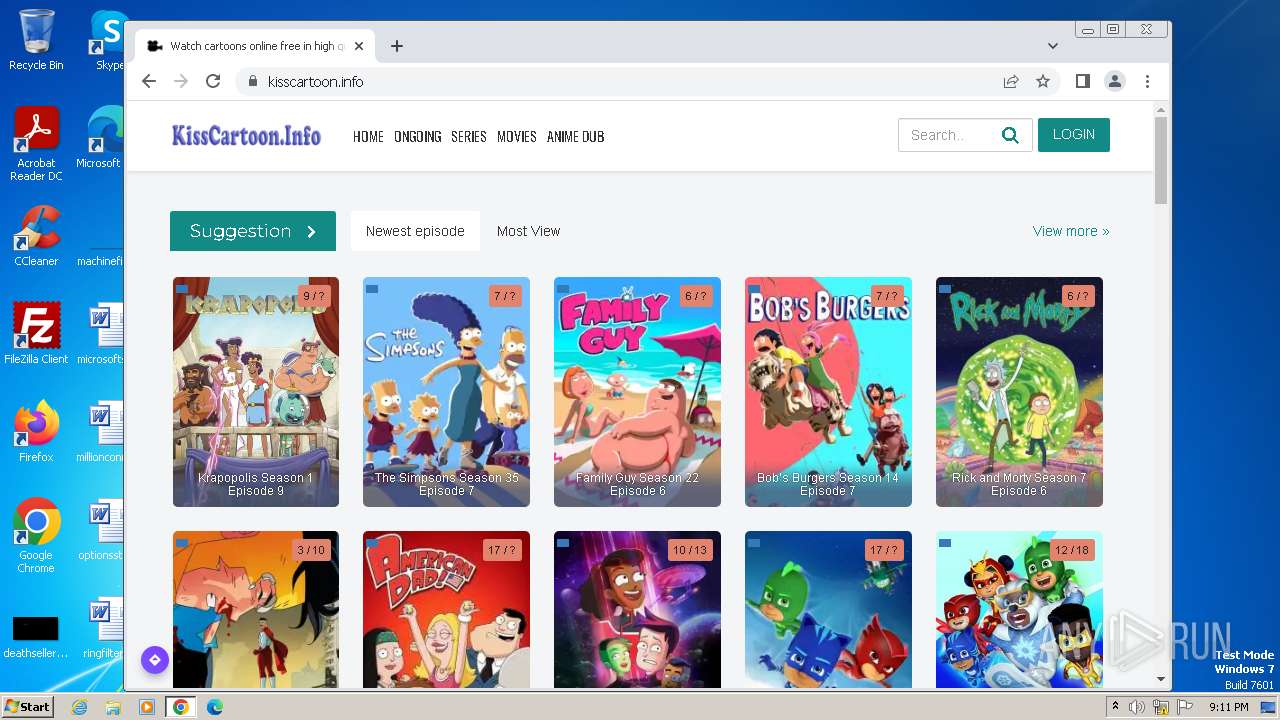Screen dimensions: 1280x720
Task: Click the padlock site info icon
Action: coord(252,82)
